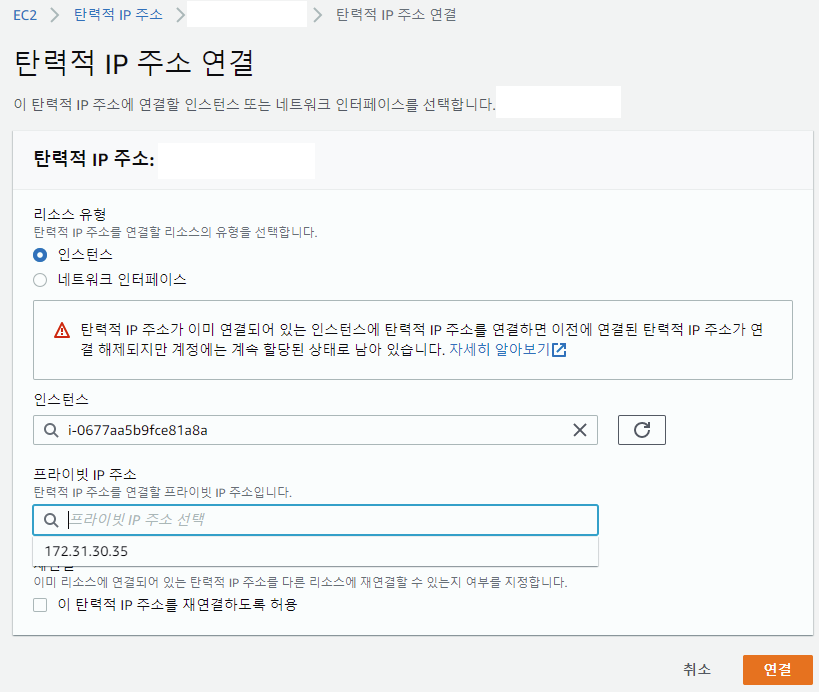Choose the 172.31.30.35 dropdown option
The width and height of the screenshot is (819, 692).
(315, 551)
